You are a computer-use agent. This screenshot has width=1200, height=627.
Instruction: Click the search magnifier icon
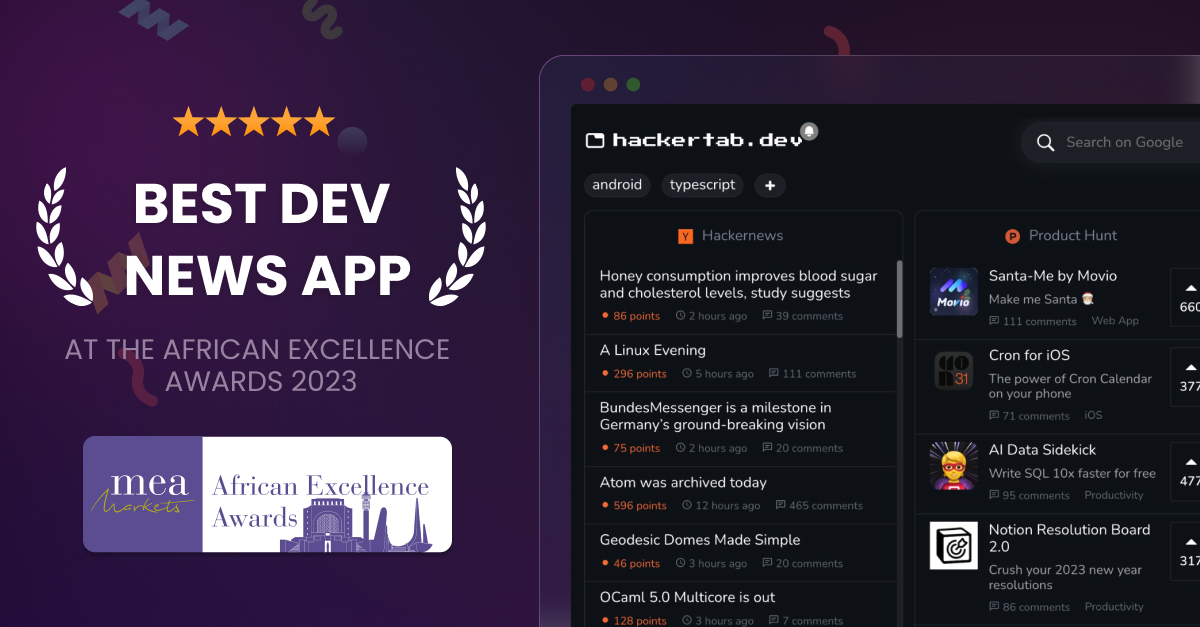tap(1045, 143)
